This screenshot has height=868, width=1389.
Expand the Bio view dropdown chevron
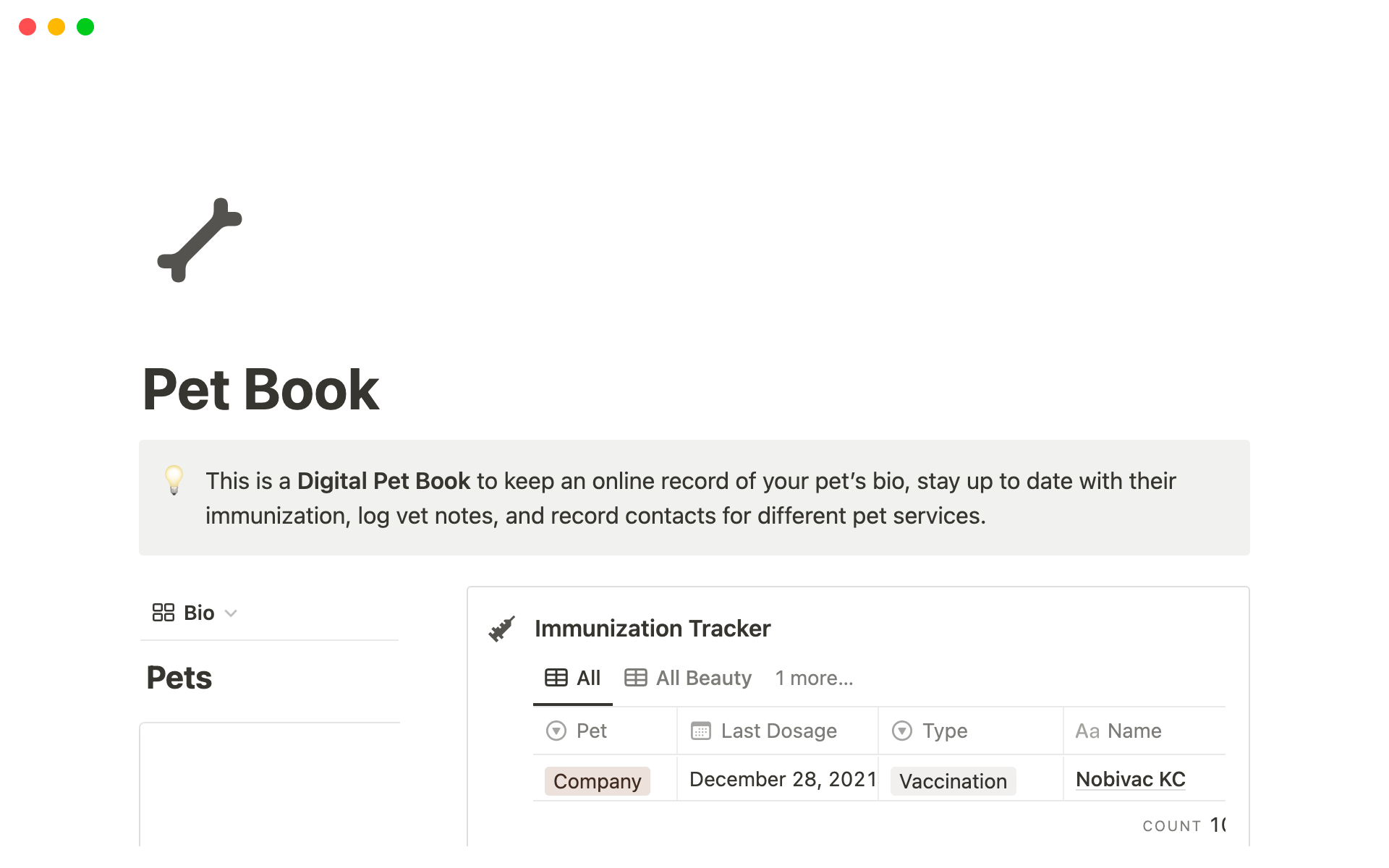pyautogui.click(x=231, y=613)
